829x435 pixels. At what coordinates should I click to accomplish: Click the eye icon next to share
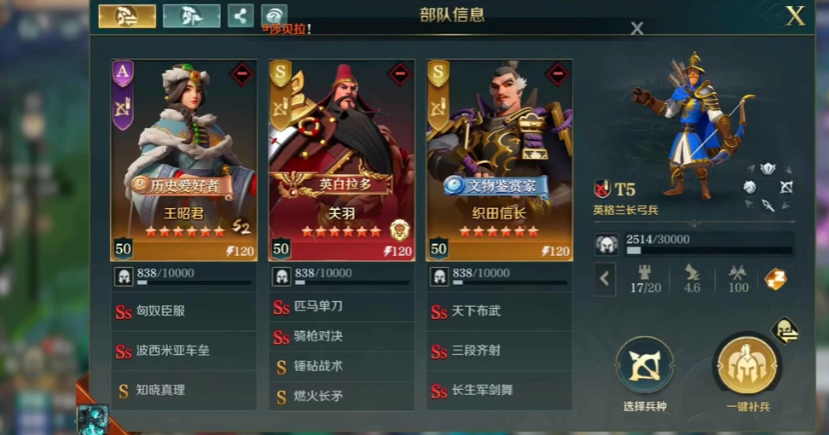coord(274,15)
